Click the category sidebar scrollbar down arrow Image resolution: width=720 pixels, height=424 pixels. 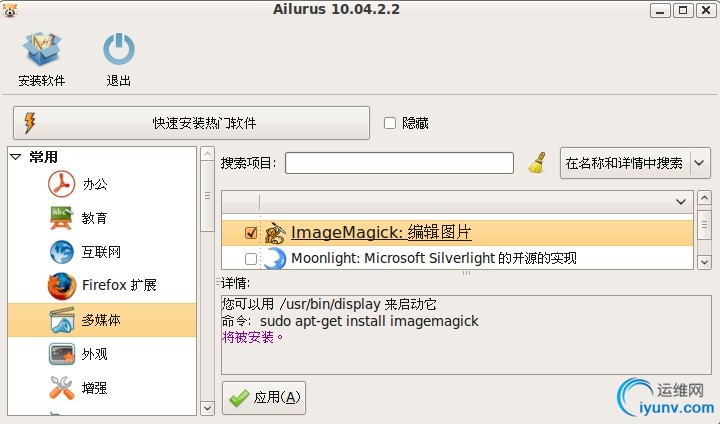coord(207,407)
